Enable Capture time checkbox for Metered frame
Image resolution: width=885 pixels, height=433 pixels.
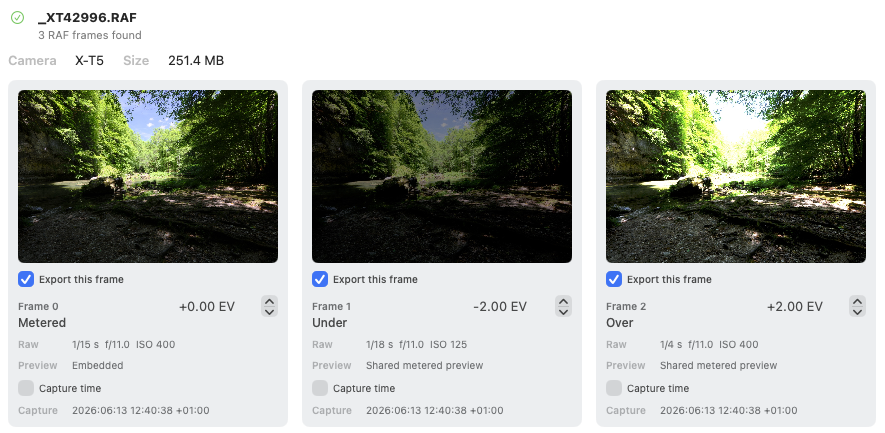(26, 388)
